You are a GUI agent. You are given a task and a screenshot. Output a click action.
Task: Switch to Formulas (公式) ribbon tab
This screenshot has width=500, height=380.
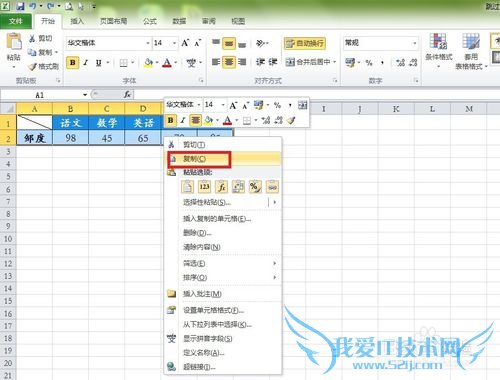tap(150, 21)
